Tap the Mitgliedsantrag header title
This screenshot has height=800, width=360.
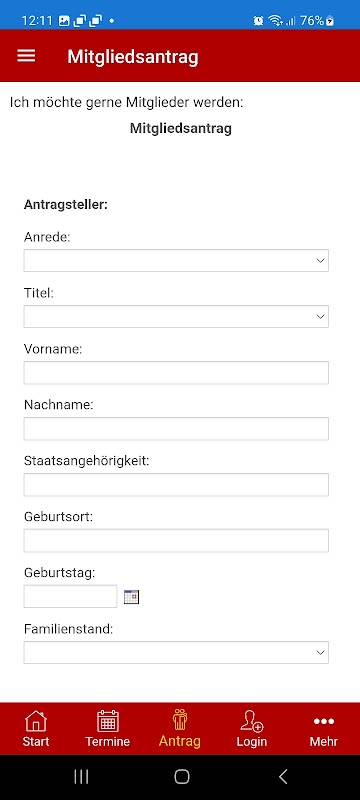click(x=133, y=57)
